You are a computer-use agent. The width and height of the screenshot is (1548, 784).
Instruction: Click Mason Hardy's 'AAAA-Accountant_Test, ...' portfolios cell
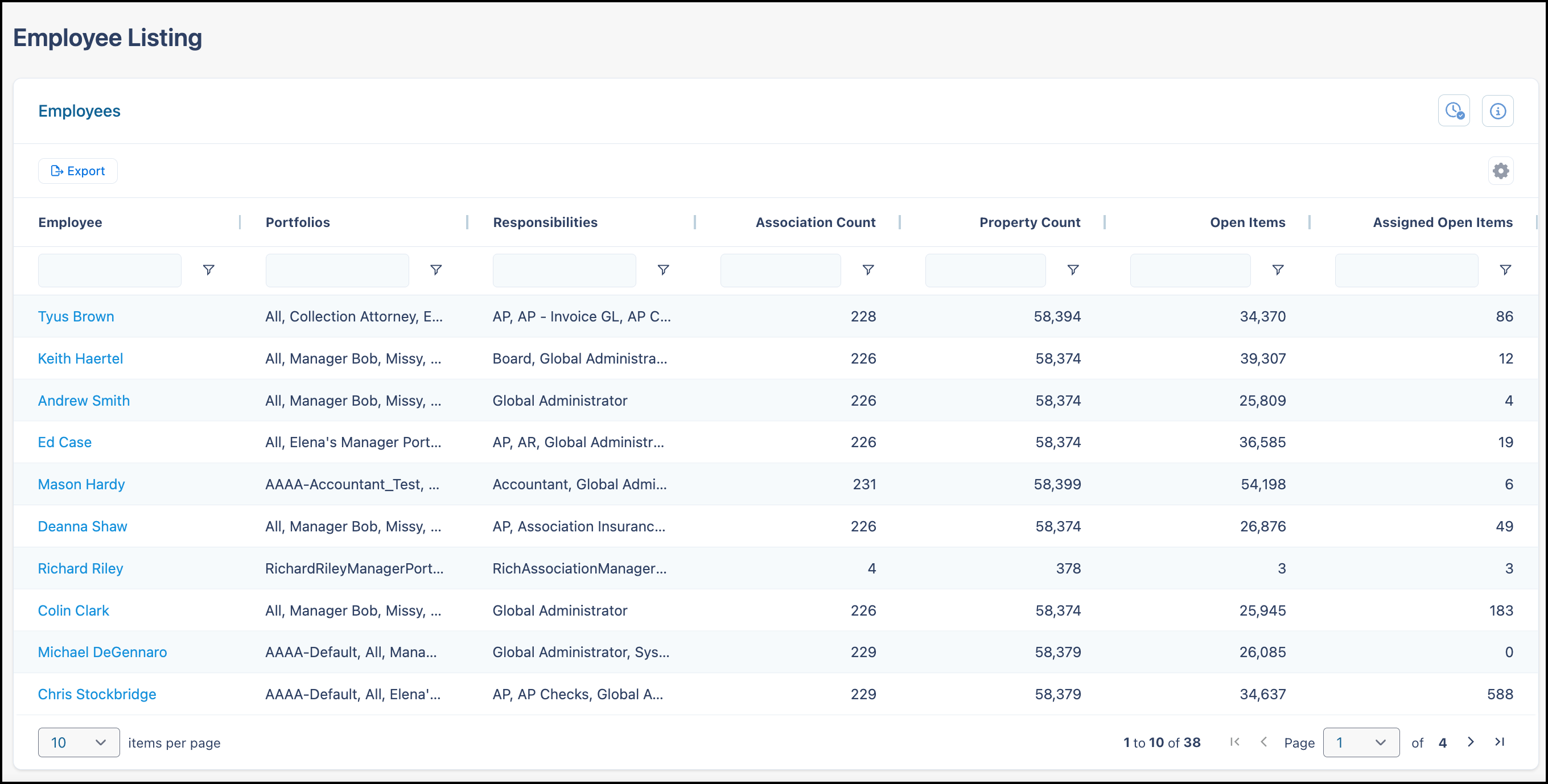pos(352,484)
